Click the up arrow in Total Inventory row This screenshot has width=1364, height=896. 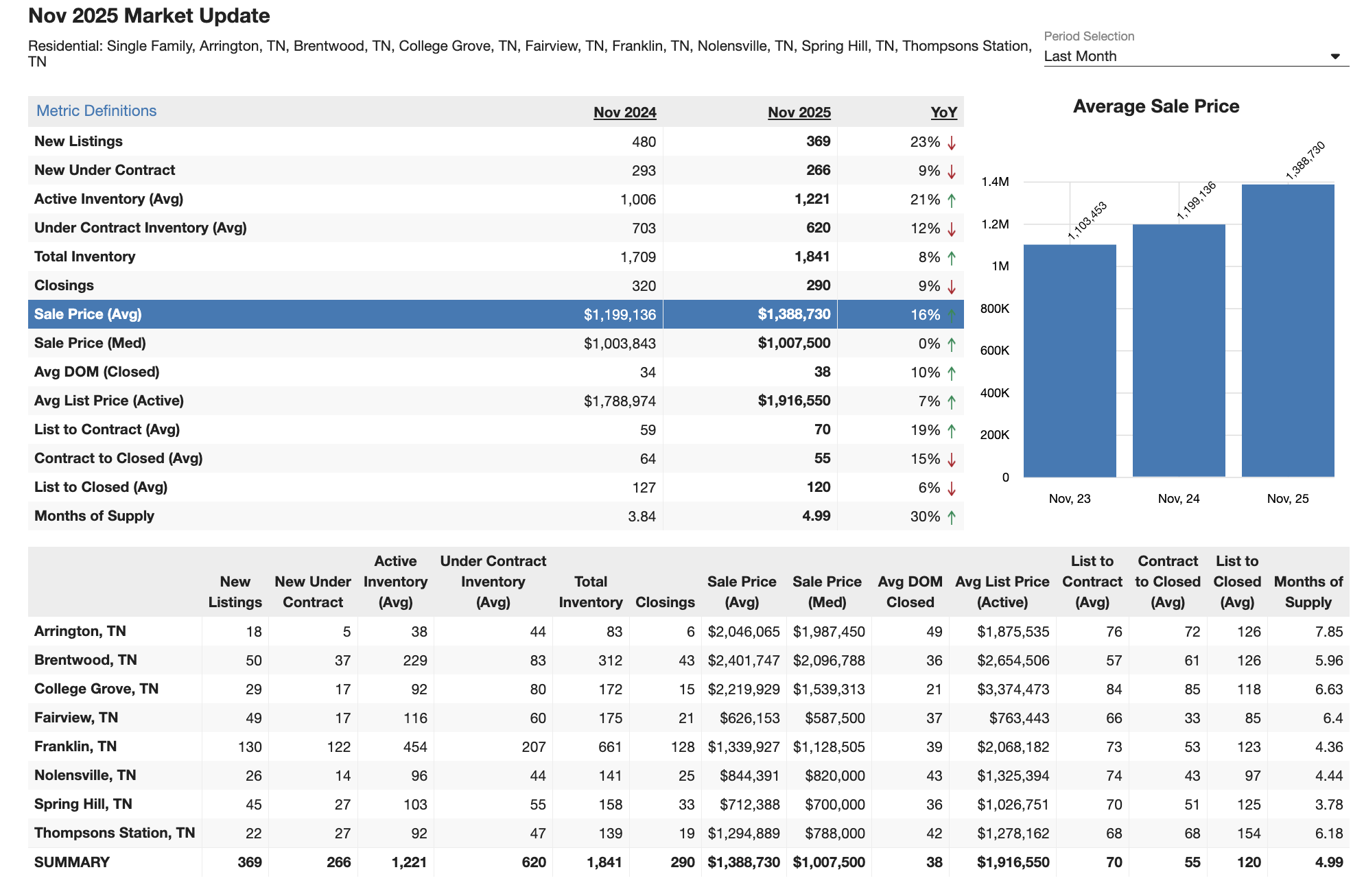click(x=952, y=258)
